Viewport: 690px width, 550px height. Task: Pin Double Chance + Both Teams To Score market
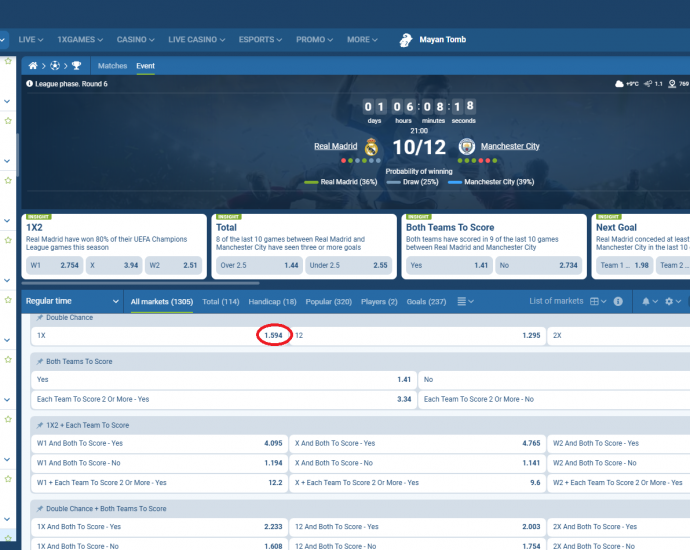(x=40, y=509)
